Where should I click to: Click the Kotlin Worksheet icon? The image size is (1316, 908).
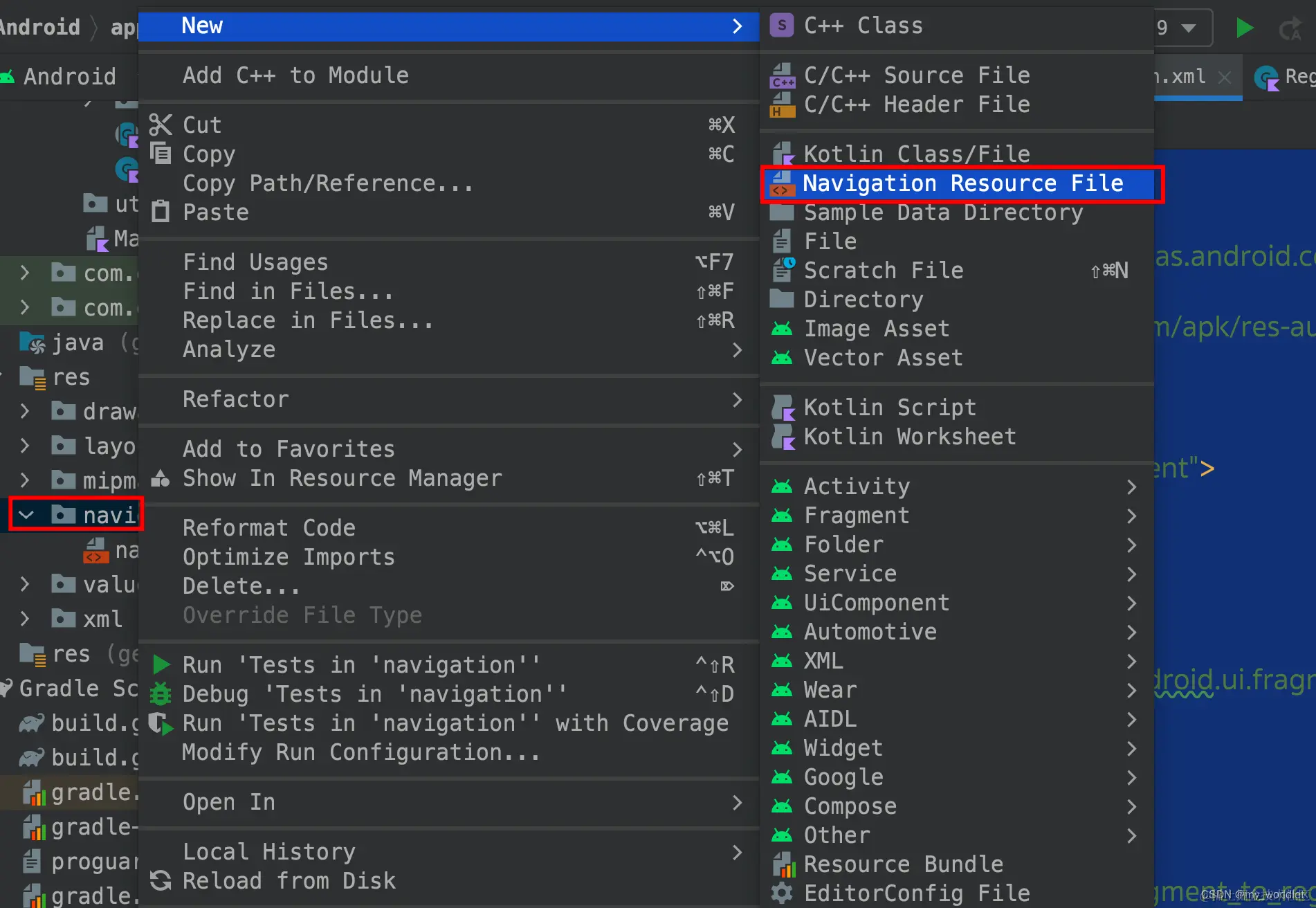click(783, 437)
